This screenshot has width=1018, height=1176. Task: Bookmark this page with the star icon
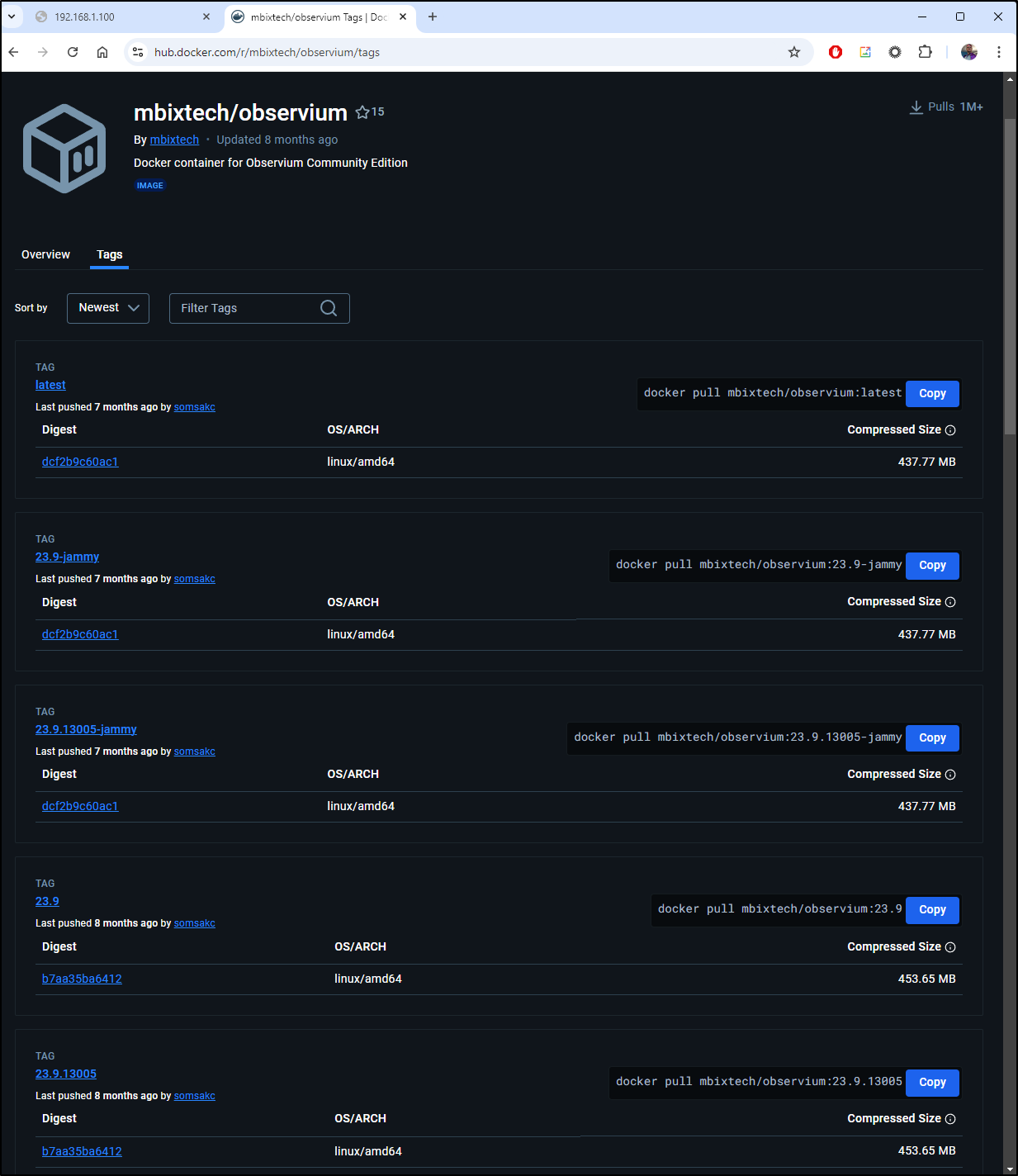click(794, 52)
